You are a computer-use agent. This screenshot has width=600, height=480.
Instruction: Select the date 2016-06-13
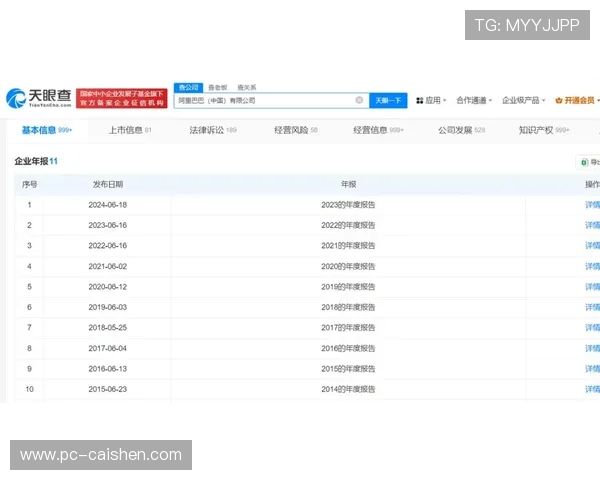tap(108, 369)
